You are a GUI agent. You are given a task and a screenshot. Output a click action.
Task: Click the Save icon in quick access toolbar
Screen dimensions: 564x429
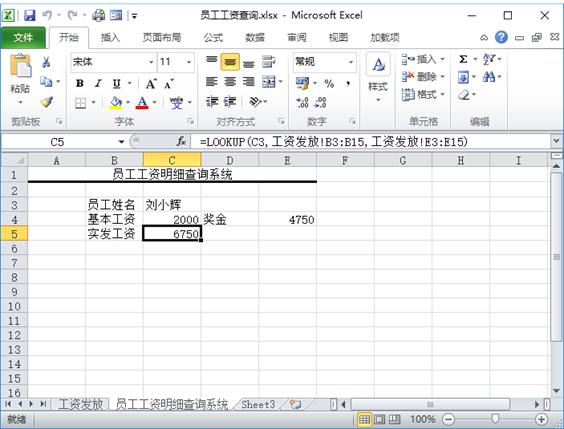tap(29, 15)
